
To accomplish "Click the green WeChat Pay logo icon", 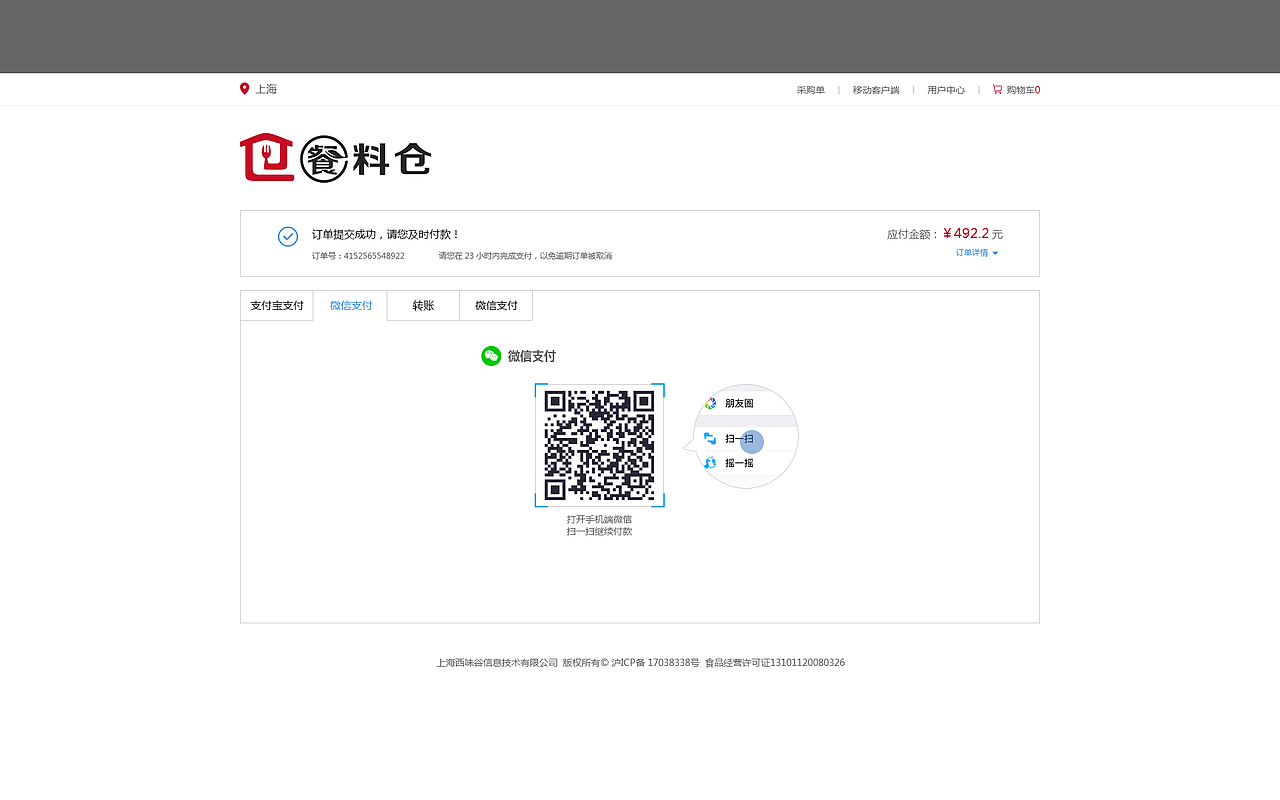I will click(x=491, y=356).
